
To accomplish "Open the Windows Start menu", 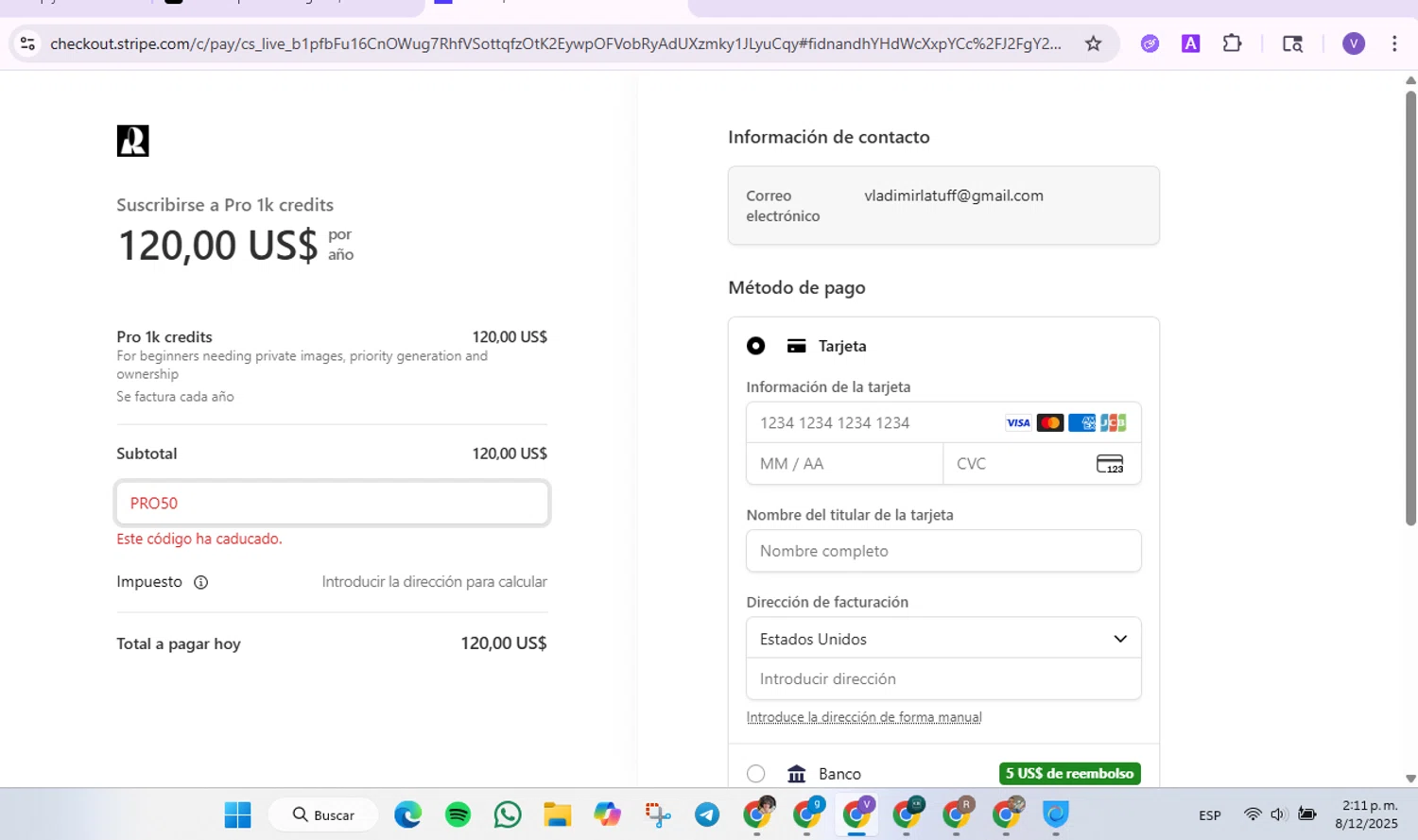I will coord(238,814).
